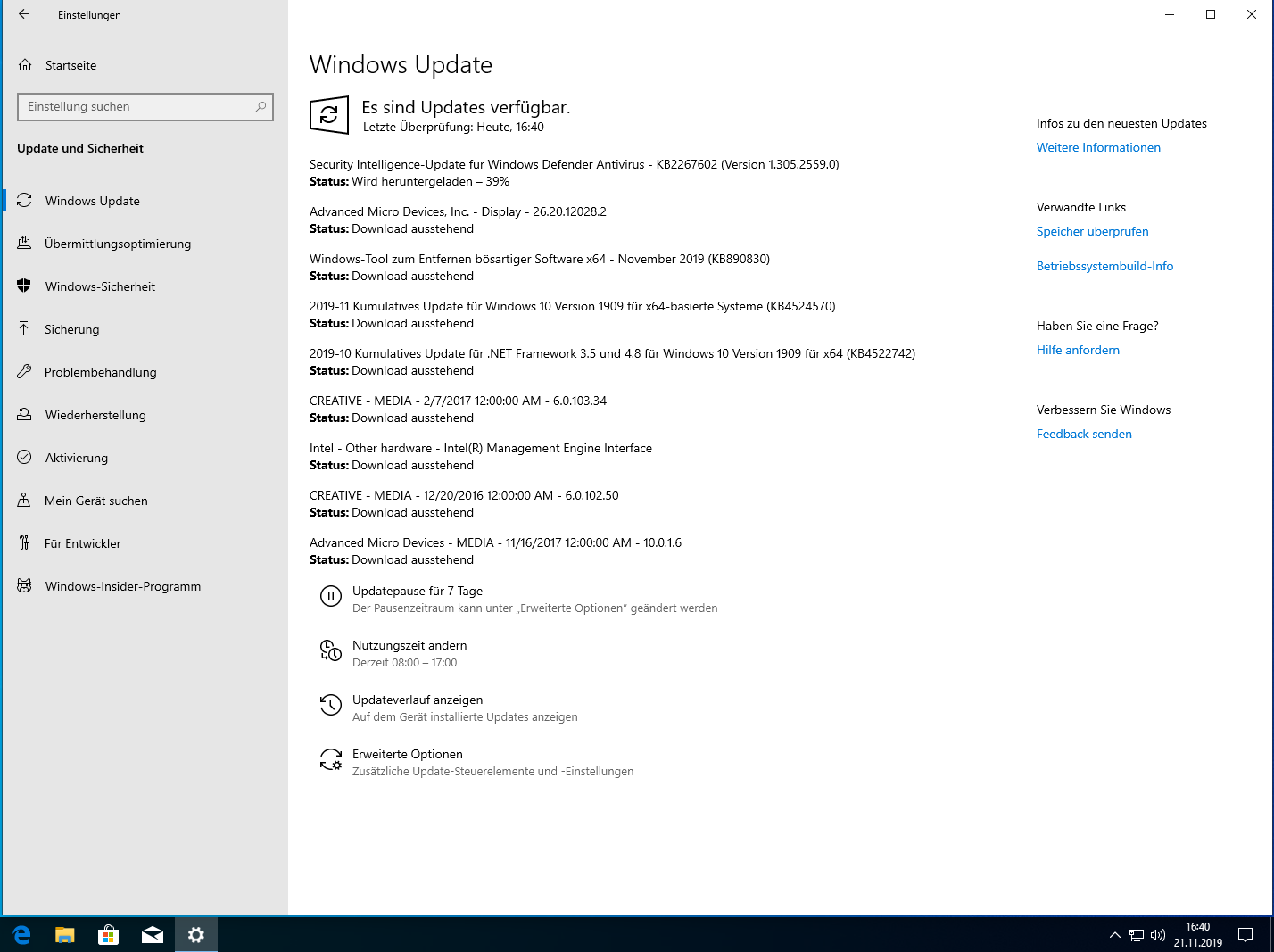Open Updateverlauf anzeigen
The image size is (1274, 952).
(418, 700)
